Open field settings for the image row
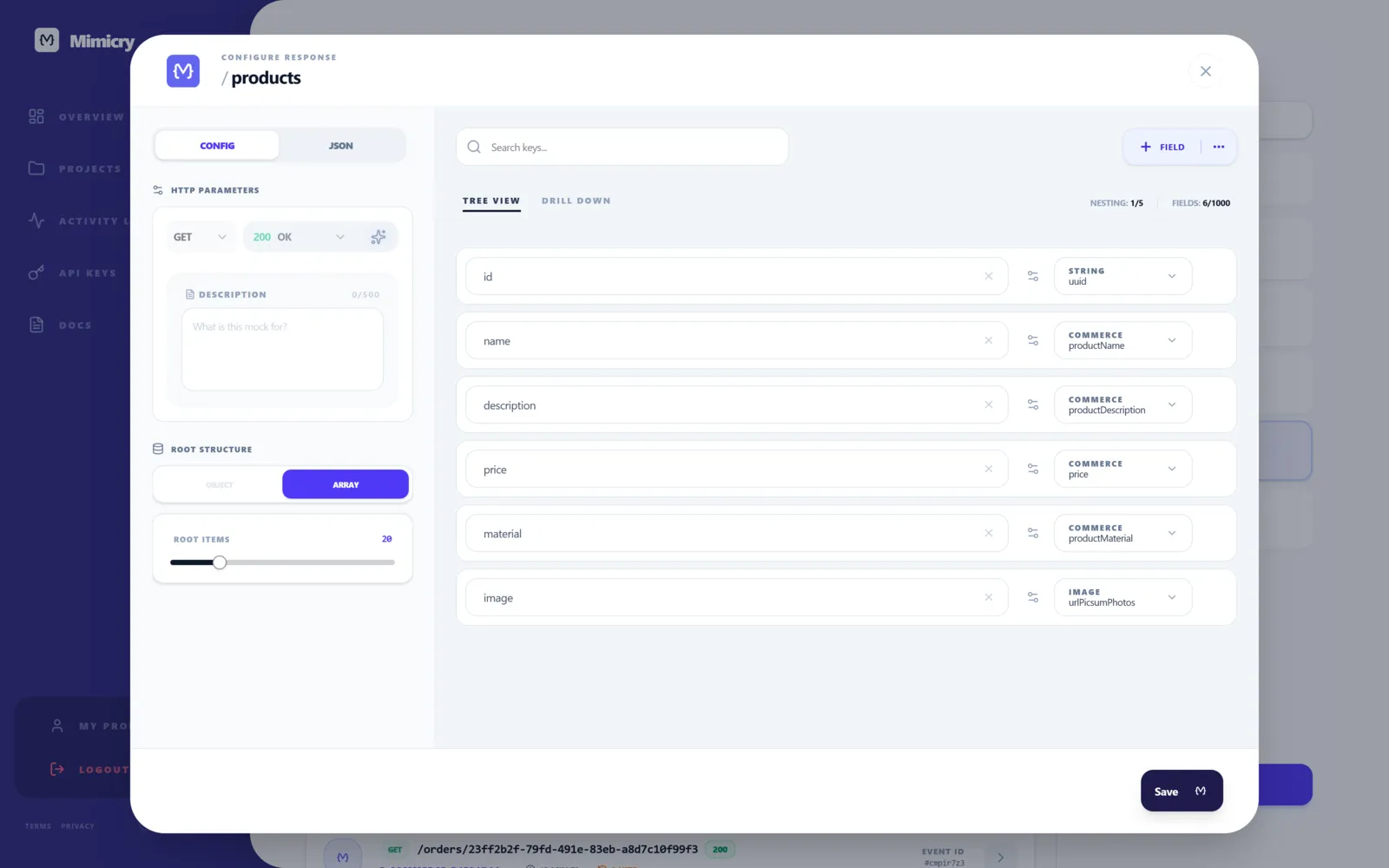The width and height of the screenshot is (1389, 868). 1033,597
